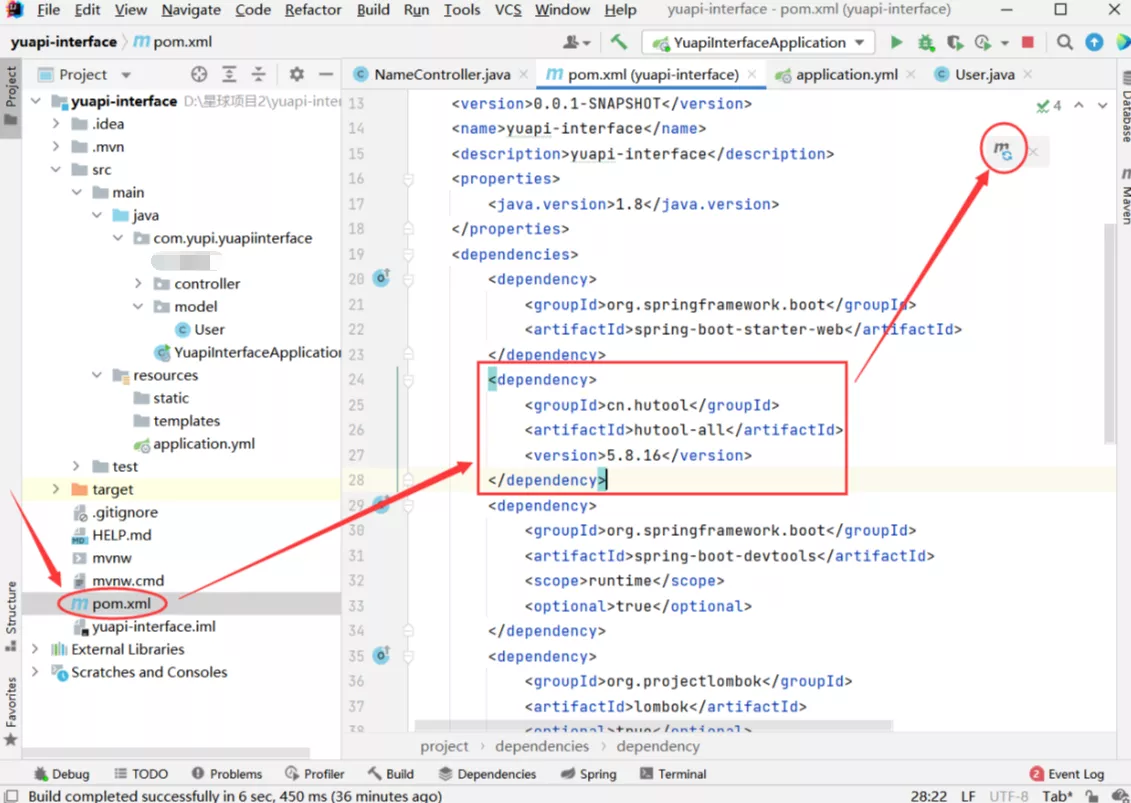This screenshot has width=1131, height=803.
Task: Click the gutter icon on line 35
Action: tap(382, 655)
